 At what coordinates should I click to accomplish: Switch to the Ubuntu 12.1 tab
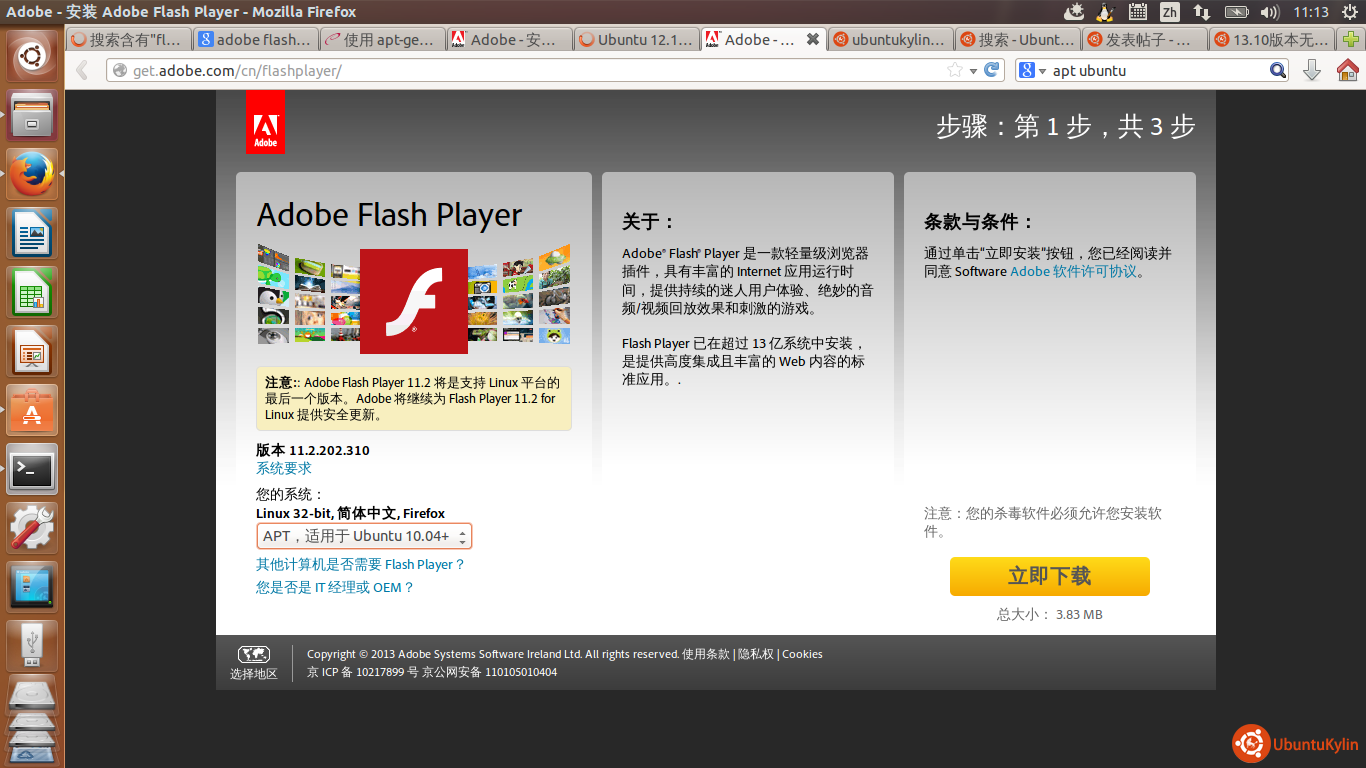point(635,40)
